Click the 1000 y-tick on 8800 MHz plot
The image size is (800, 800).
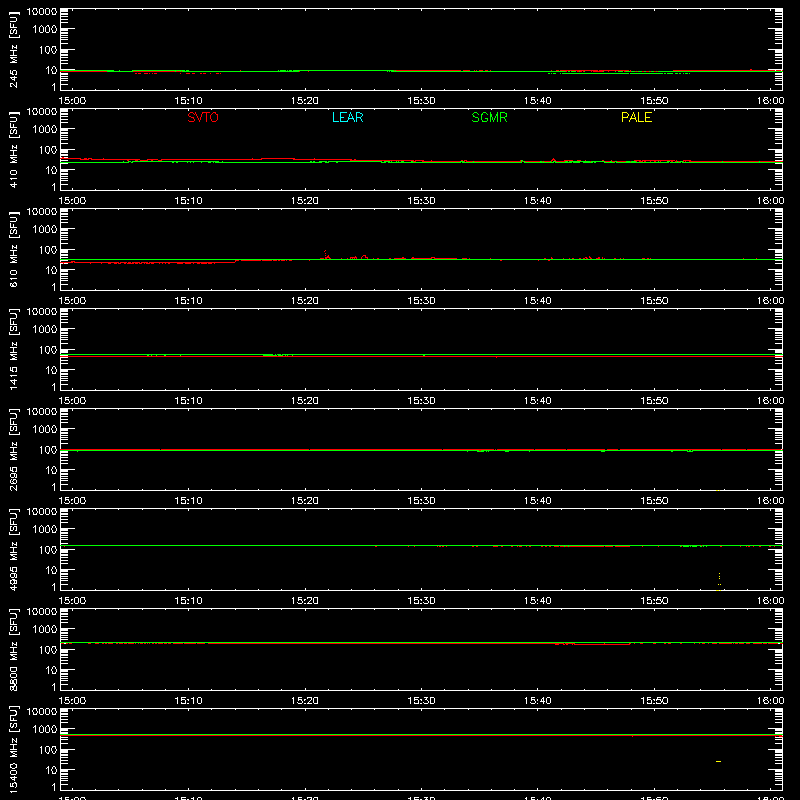[45, 630]
